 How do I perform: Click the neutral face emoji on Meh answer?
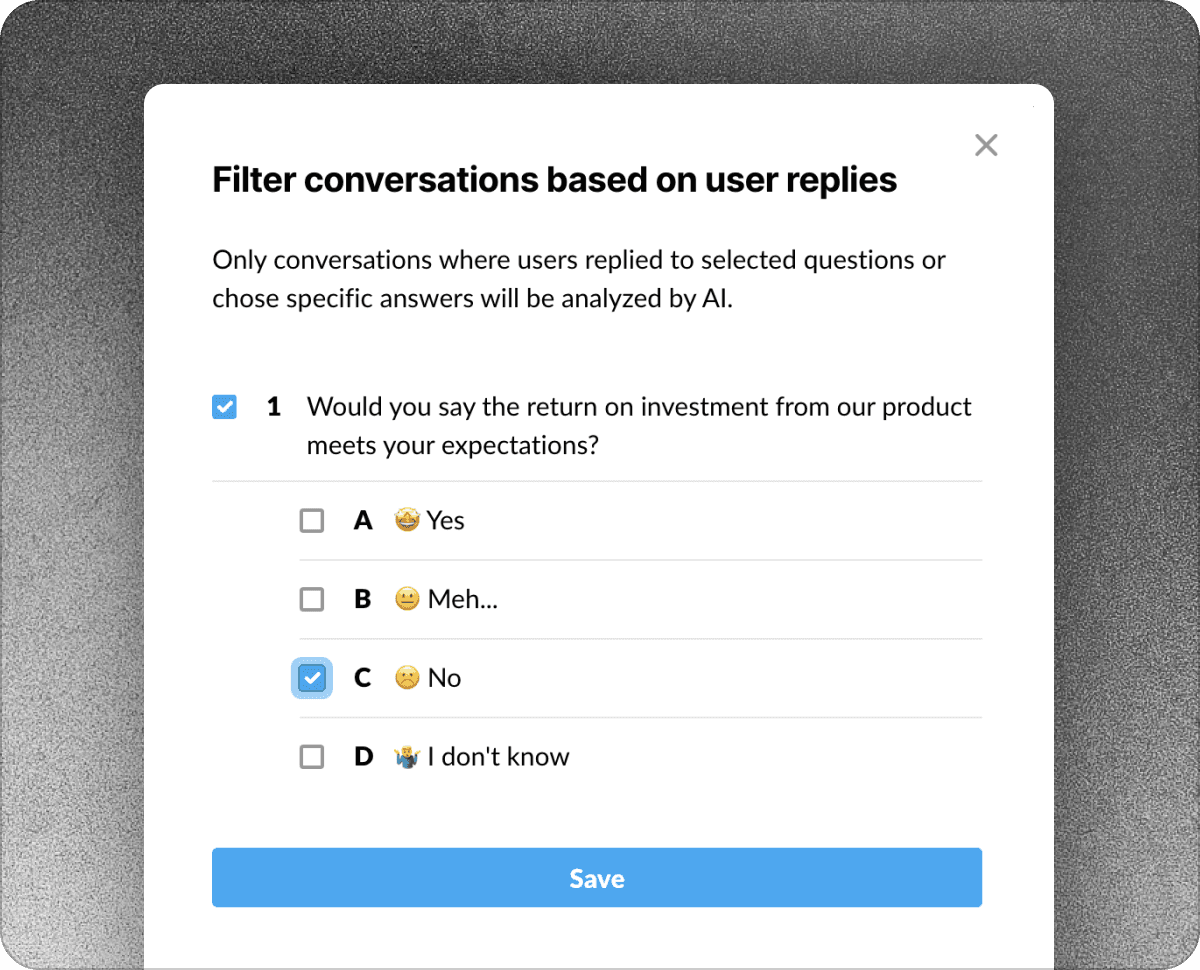409,598
